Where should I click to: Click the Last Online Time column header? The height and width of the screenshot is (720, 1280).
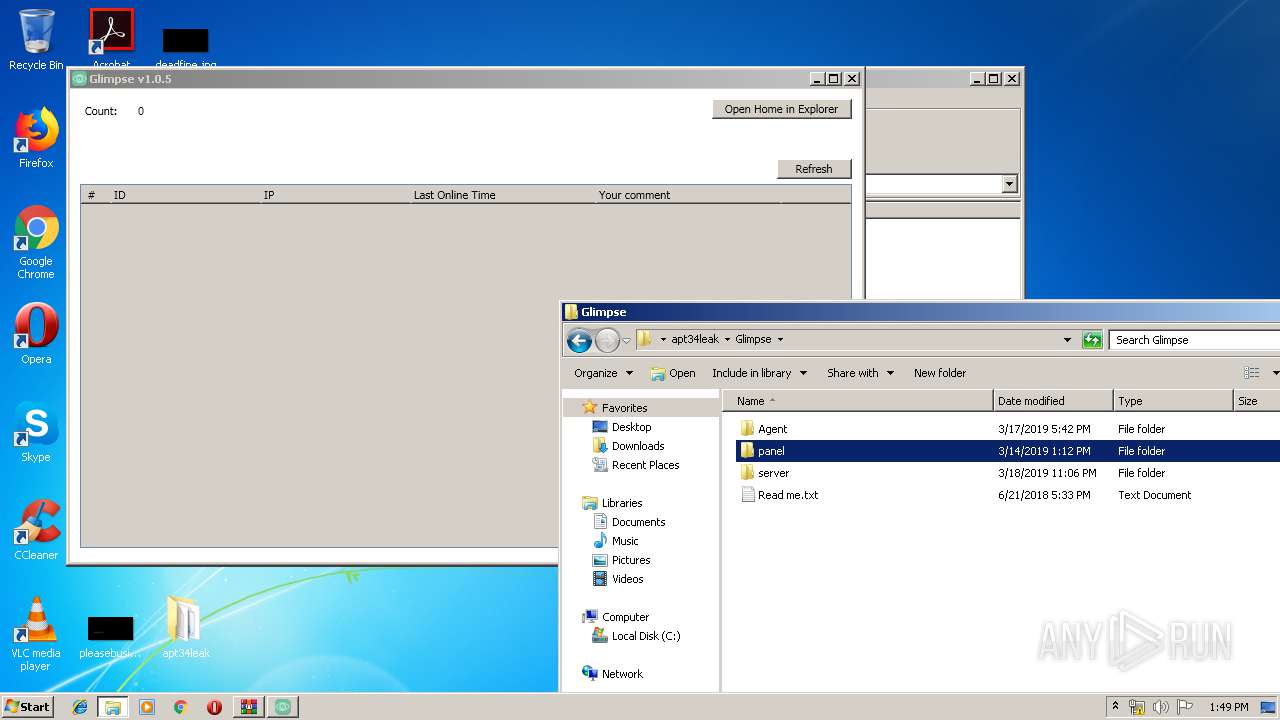click(x=501, y=195)
